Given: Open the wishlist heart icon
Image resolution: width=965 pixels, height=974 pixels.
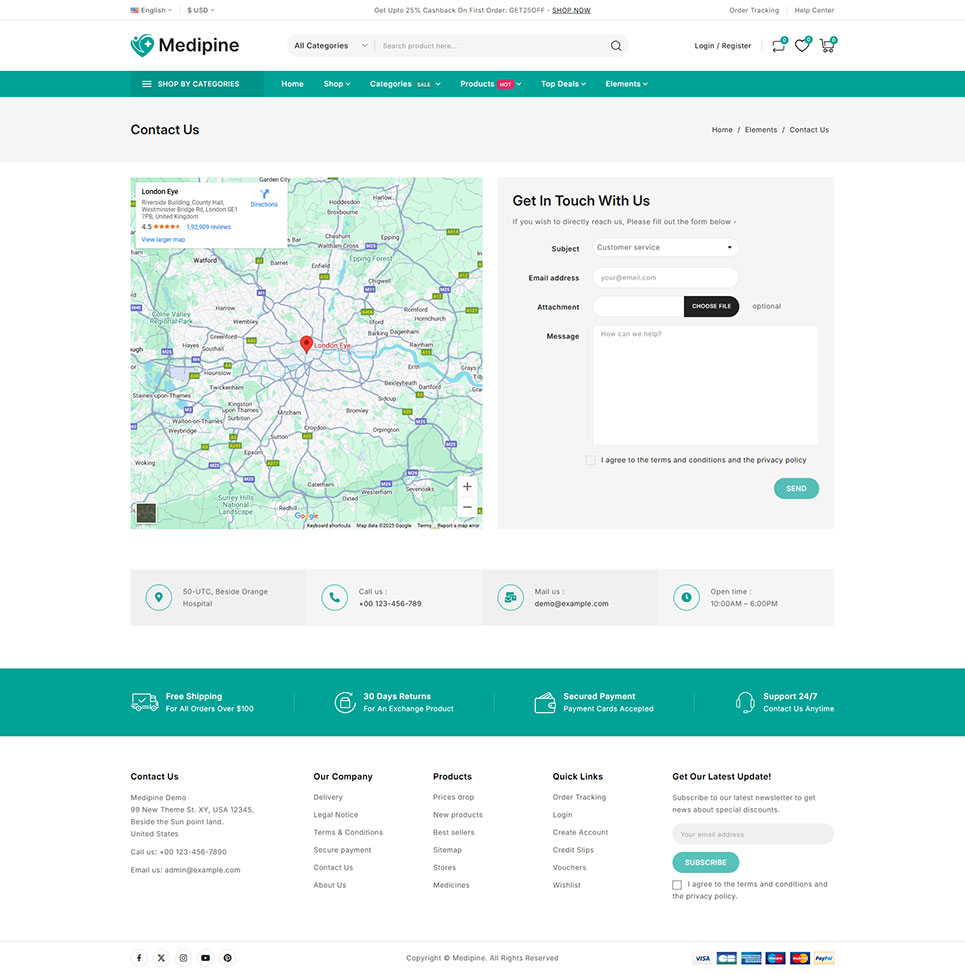Looking at the screenshot, I should coord(802,46).
